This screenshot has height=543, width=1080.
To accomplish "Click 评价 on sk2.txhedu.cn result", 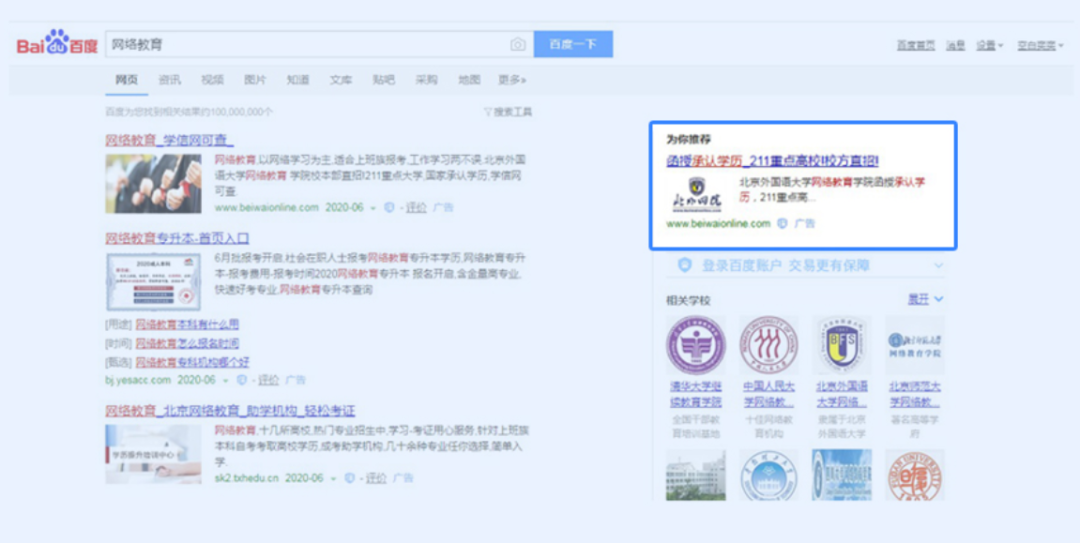I will 376,478.
